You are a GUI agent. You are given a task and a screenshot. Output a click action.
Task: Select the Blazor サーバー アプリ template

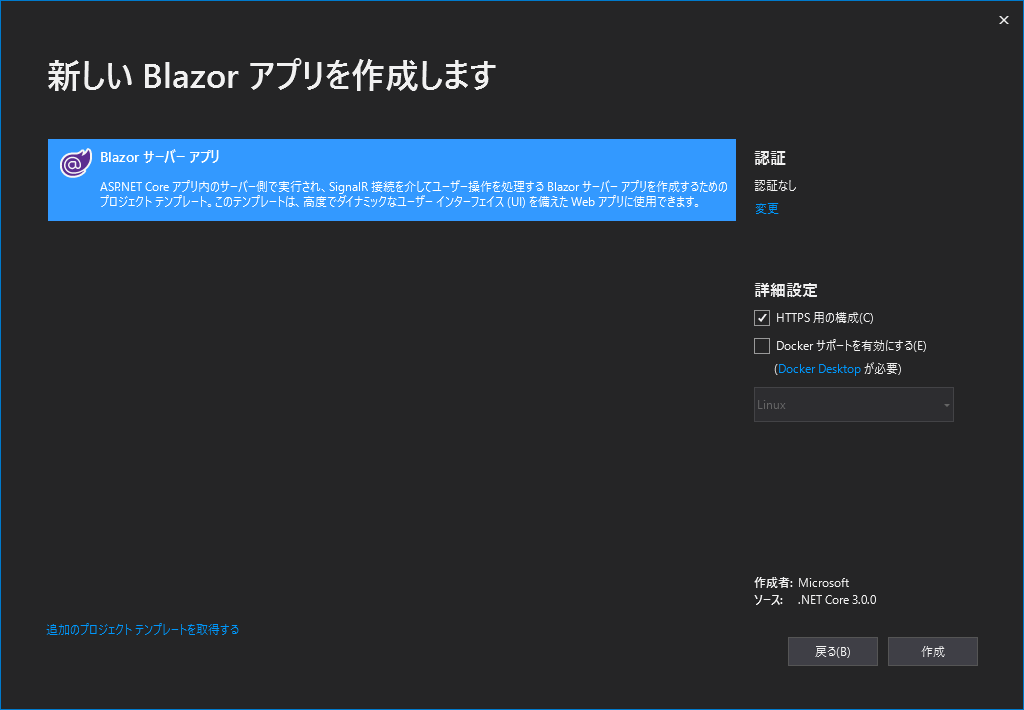(392, 180)
